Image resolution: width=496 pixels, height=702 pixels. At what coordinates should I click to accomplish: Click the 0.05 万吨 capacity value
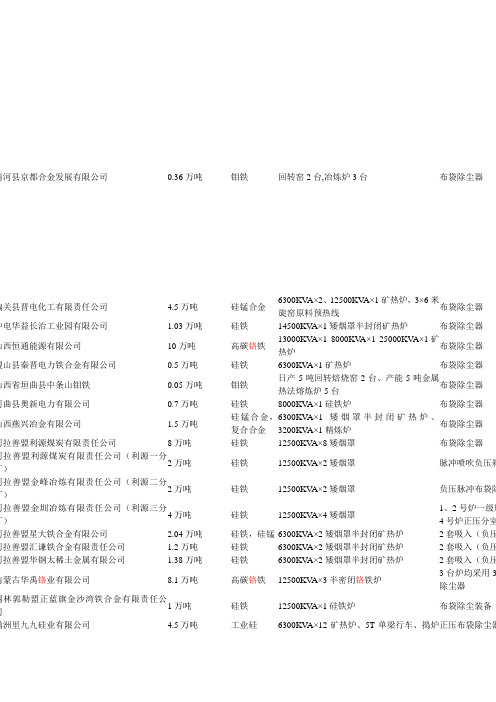[x=184, y=385]
